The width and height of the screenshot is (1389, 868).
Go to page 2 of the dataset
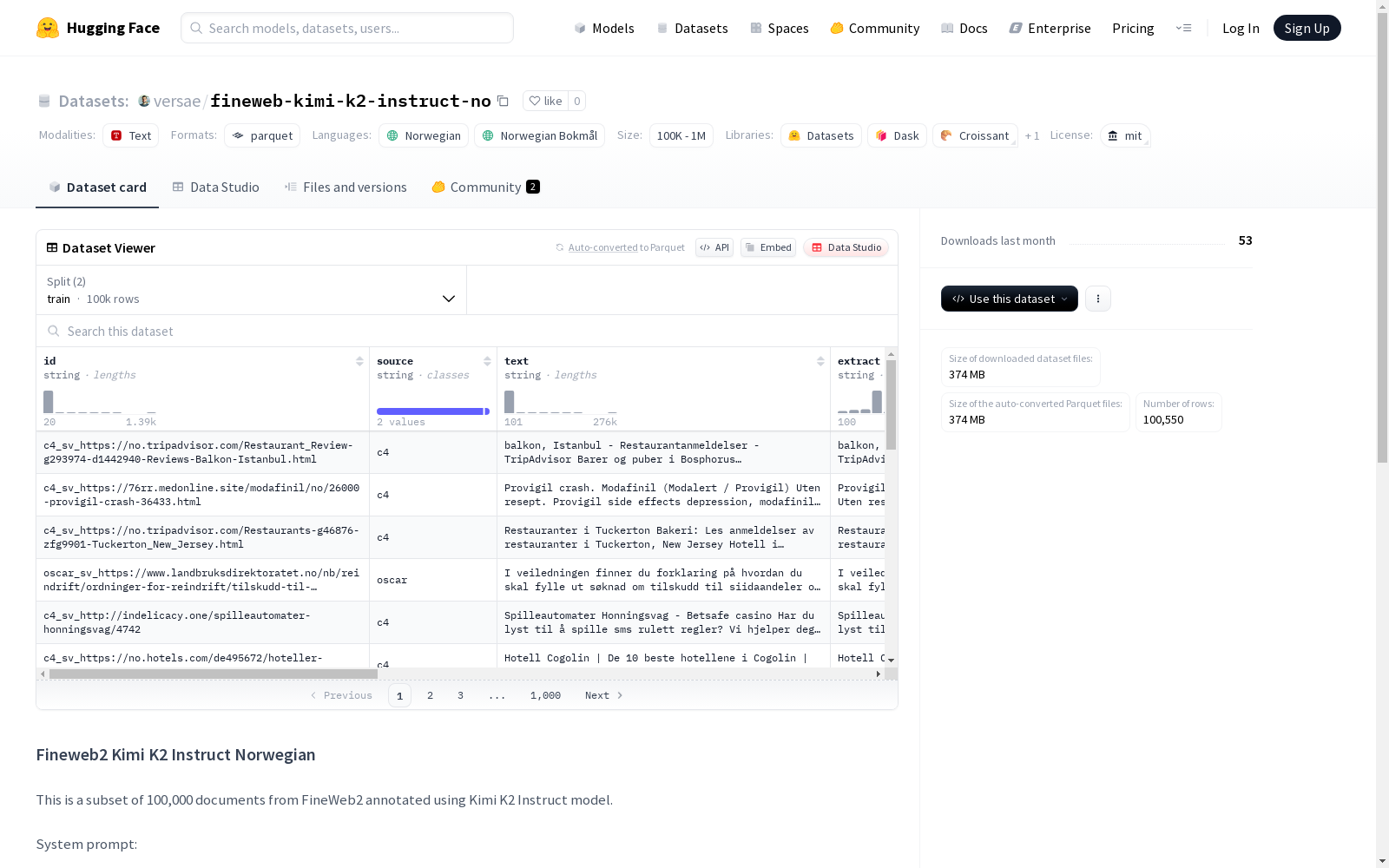click(430, 695)
